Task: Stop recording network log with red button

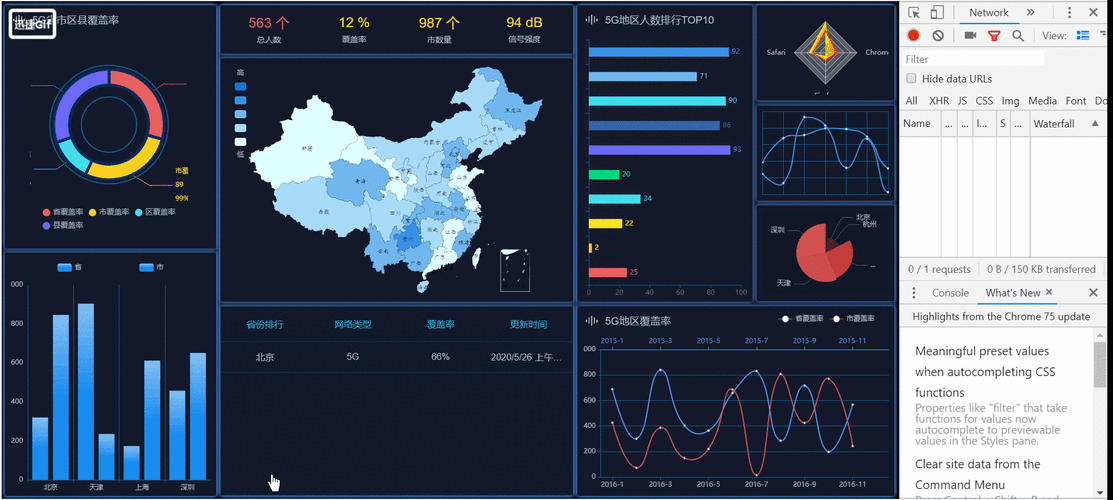Action: (x=913, y=36)
